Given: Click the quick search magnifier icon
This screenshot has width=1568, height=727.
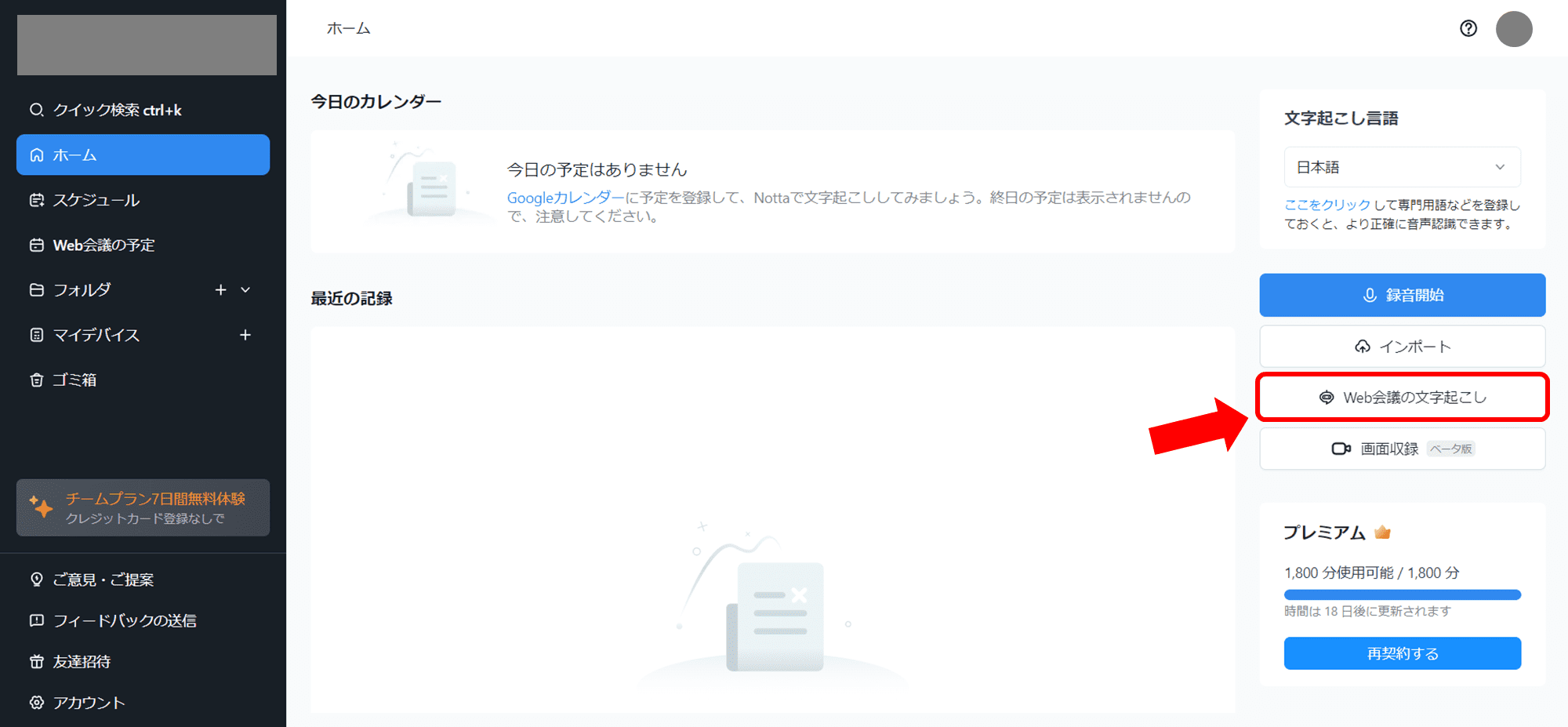Looking at the screenshot, I should (x=36, y=110).
